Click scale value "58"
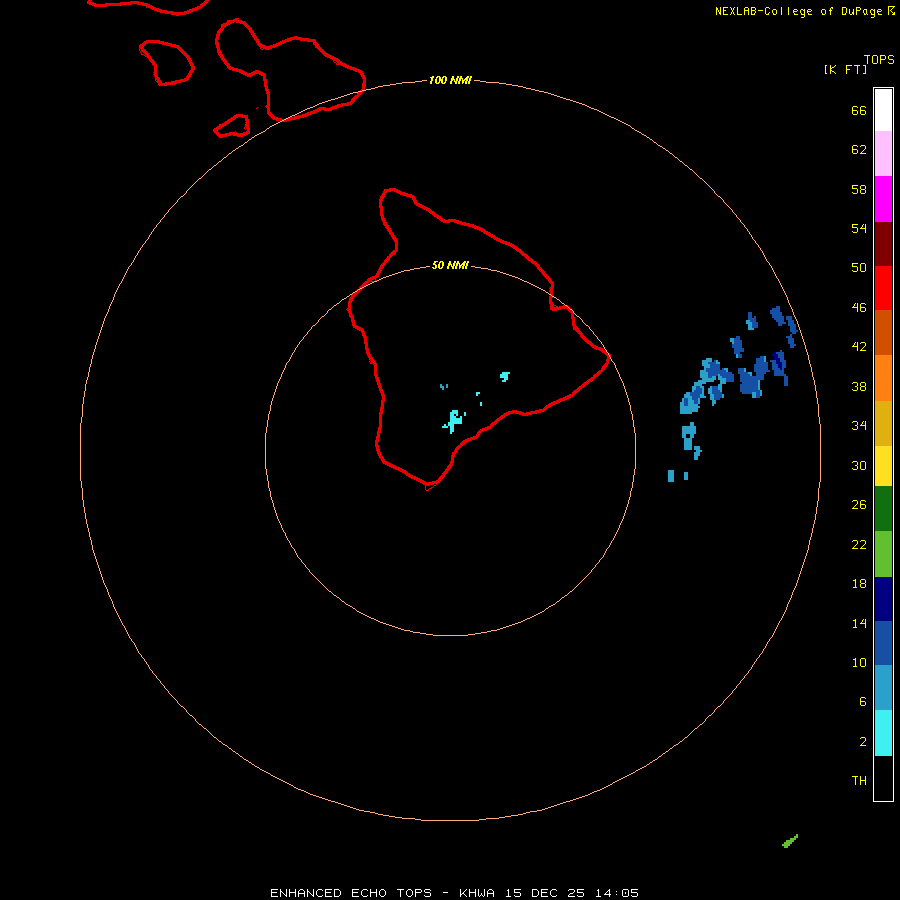900x900 pixels. click(859, 189)
